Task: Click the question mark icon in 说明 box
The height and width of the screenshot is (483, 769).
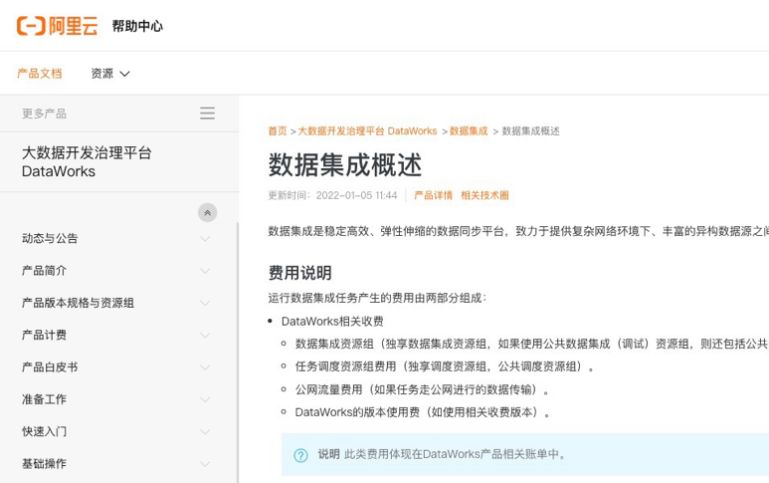Action: (x=301, y=455)
